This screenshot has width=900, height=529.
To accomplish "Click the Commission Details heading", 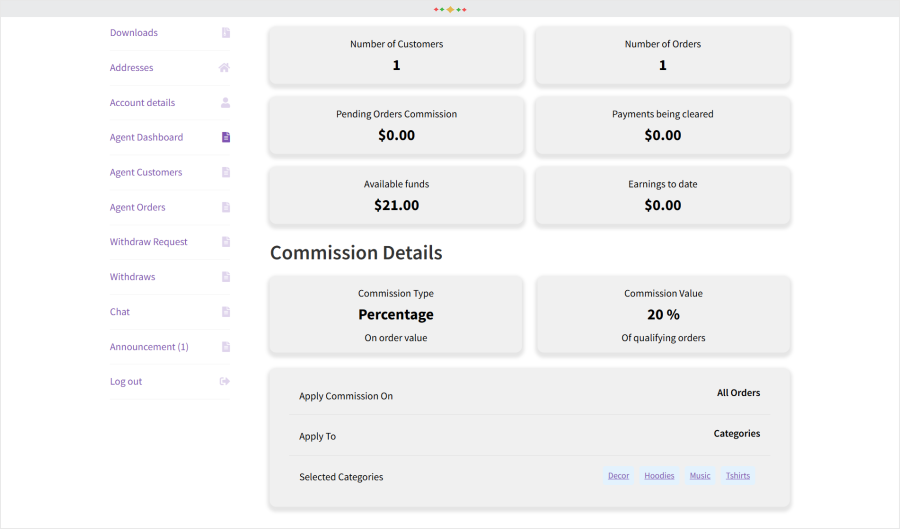I will 356,253.
